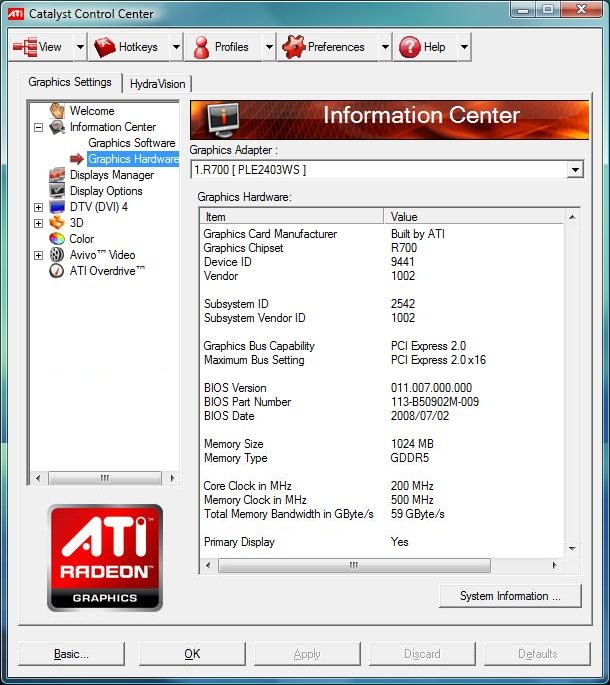This screenshot has width=610, height=685.
Task: Click the Apply button
Action: click(307, 654)
